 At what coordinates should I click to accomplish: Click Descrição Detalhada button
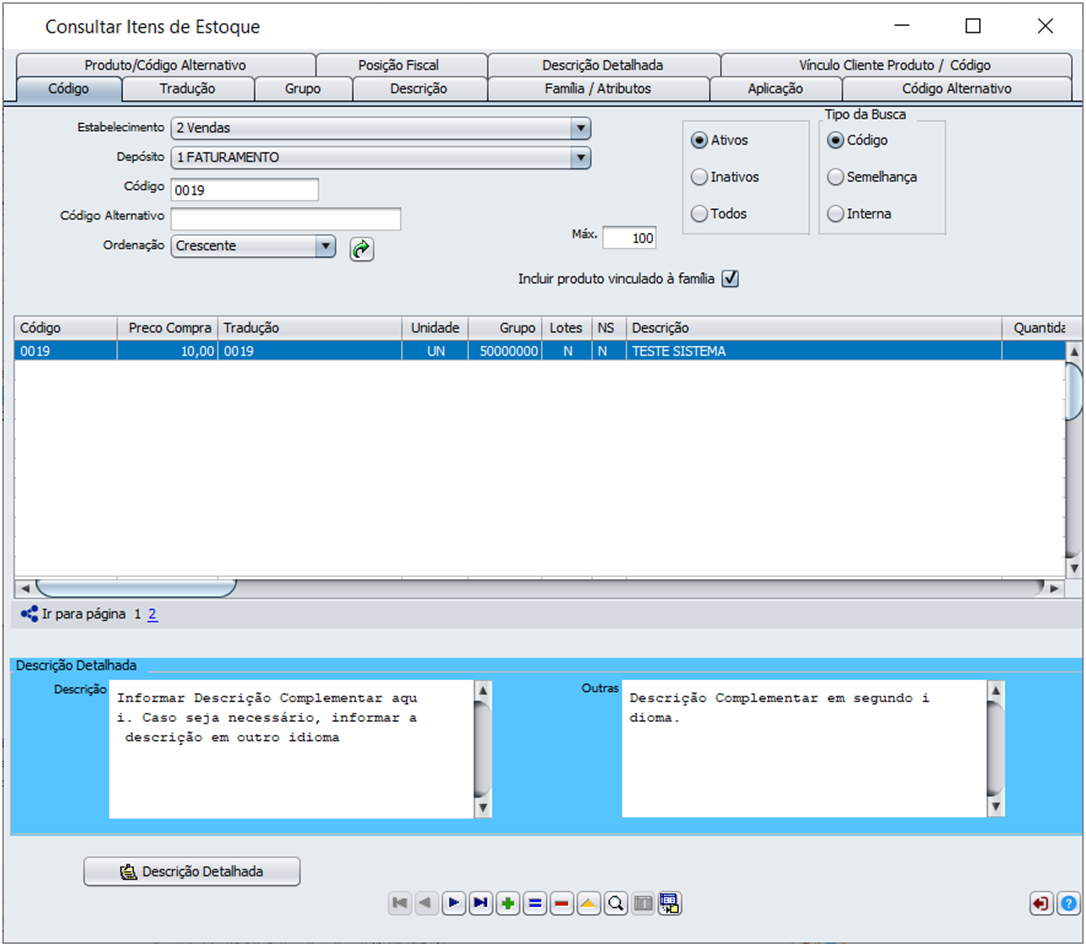(x=192, y=872)
